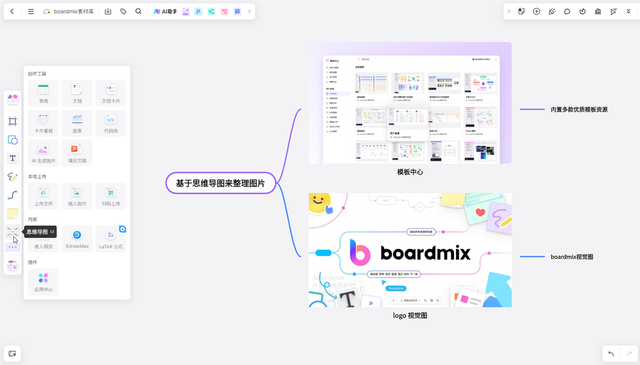Screen dimensions: 640x365
Task: Open 应用中心 app center
Action: (43, 282)
